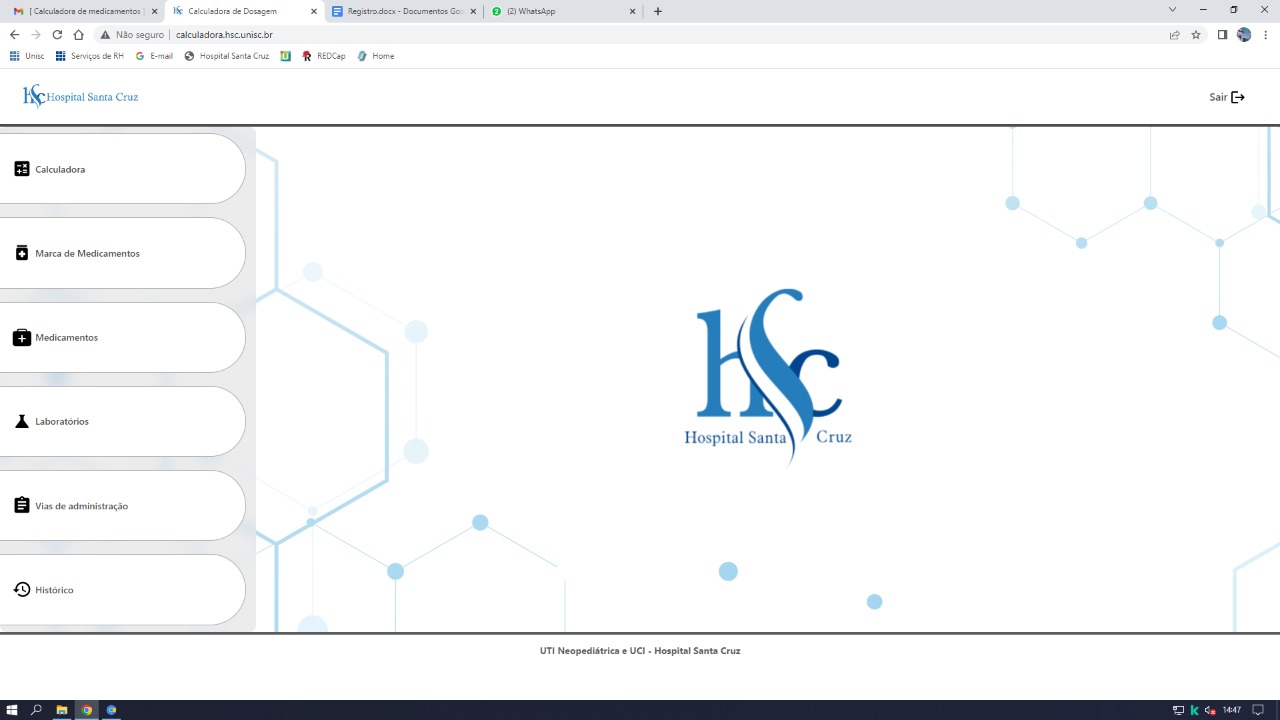
Task: Bookmark this page with the star icon
Action: (1196, 34)
